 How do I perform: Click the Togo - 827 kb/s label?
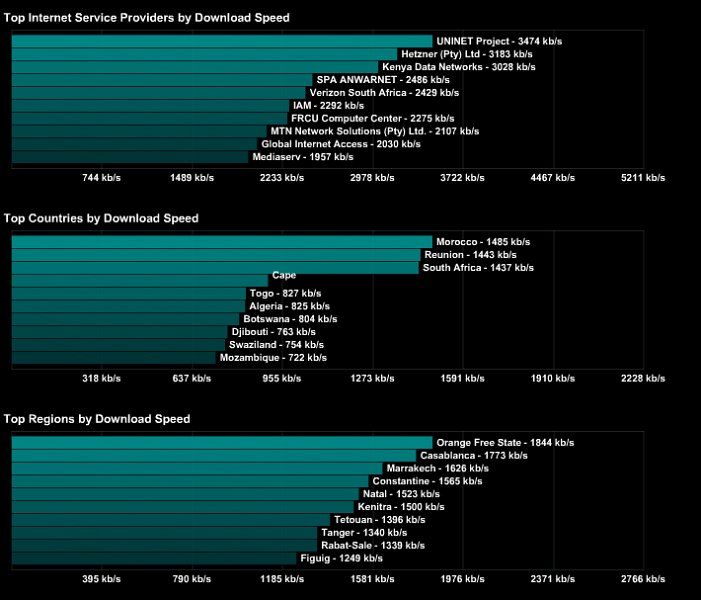pyautogui.click(x=285, y=293)
